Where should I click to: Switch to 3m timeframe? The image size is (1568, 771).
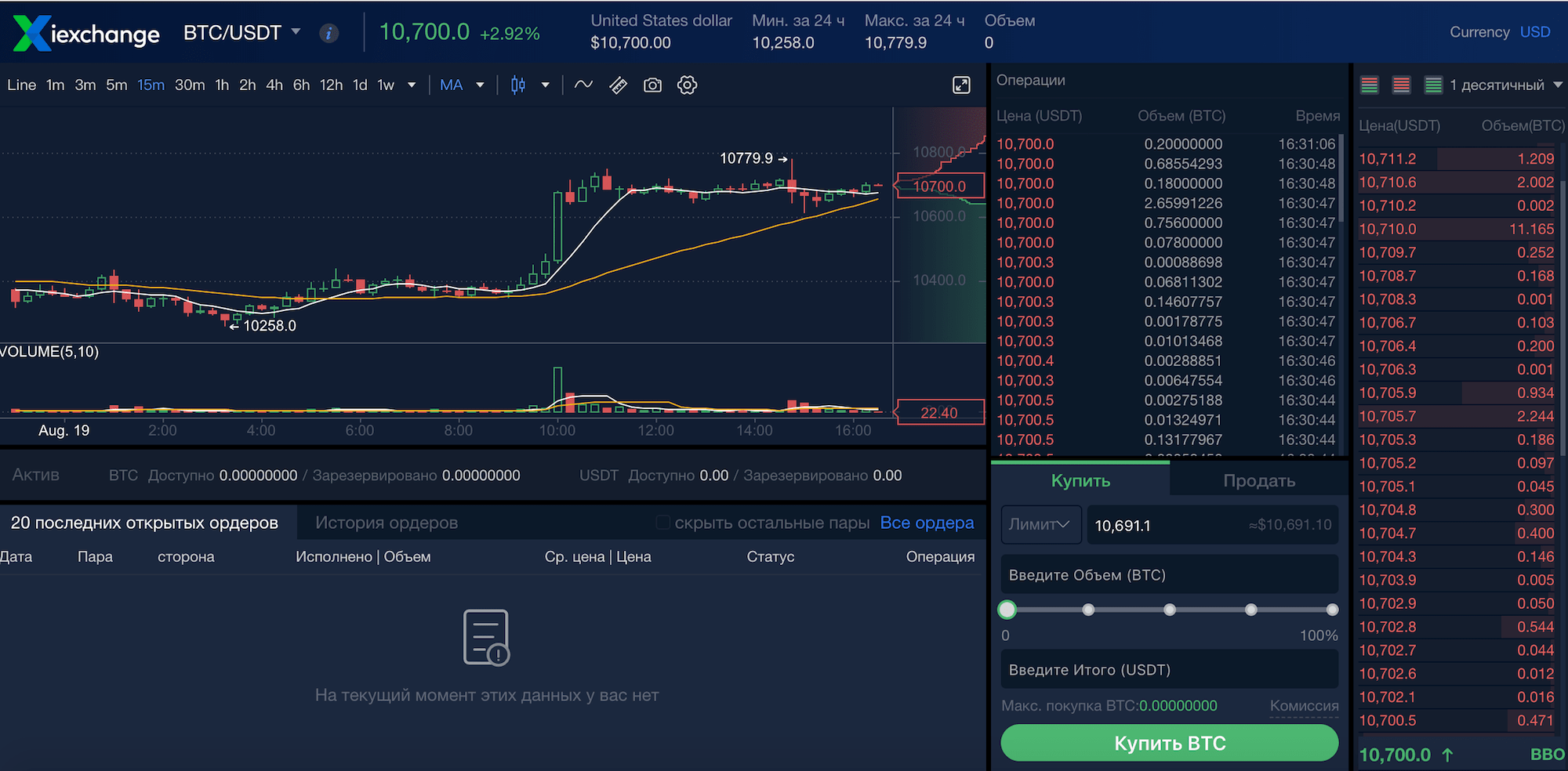(x=85, y=85)
